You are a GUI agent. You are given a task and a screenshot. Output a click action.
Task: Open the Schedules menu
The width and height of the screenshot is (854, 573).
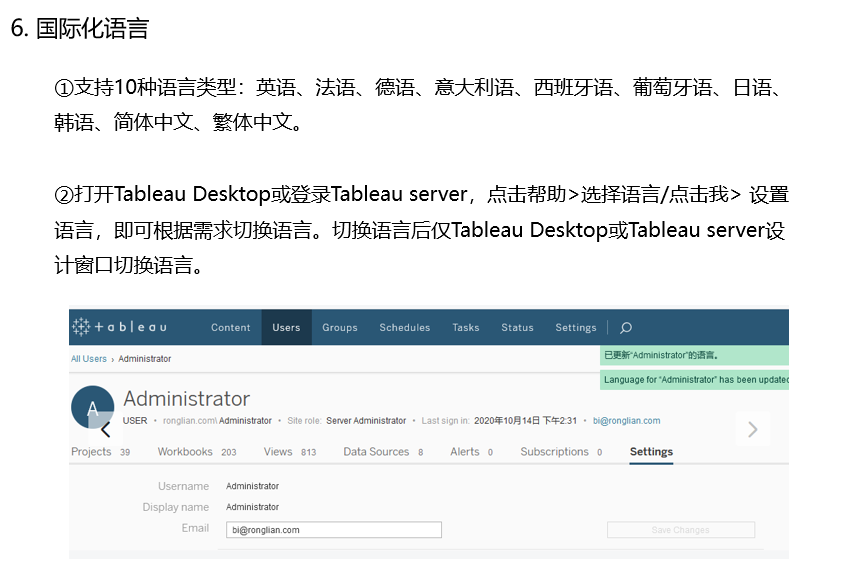(405, 327)
